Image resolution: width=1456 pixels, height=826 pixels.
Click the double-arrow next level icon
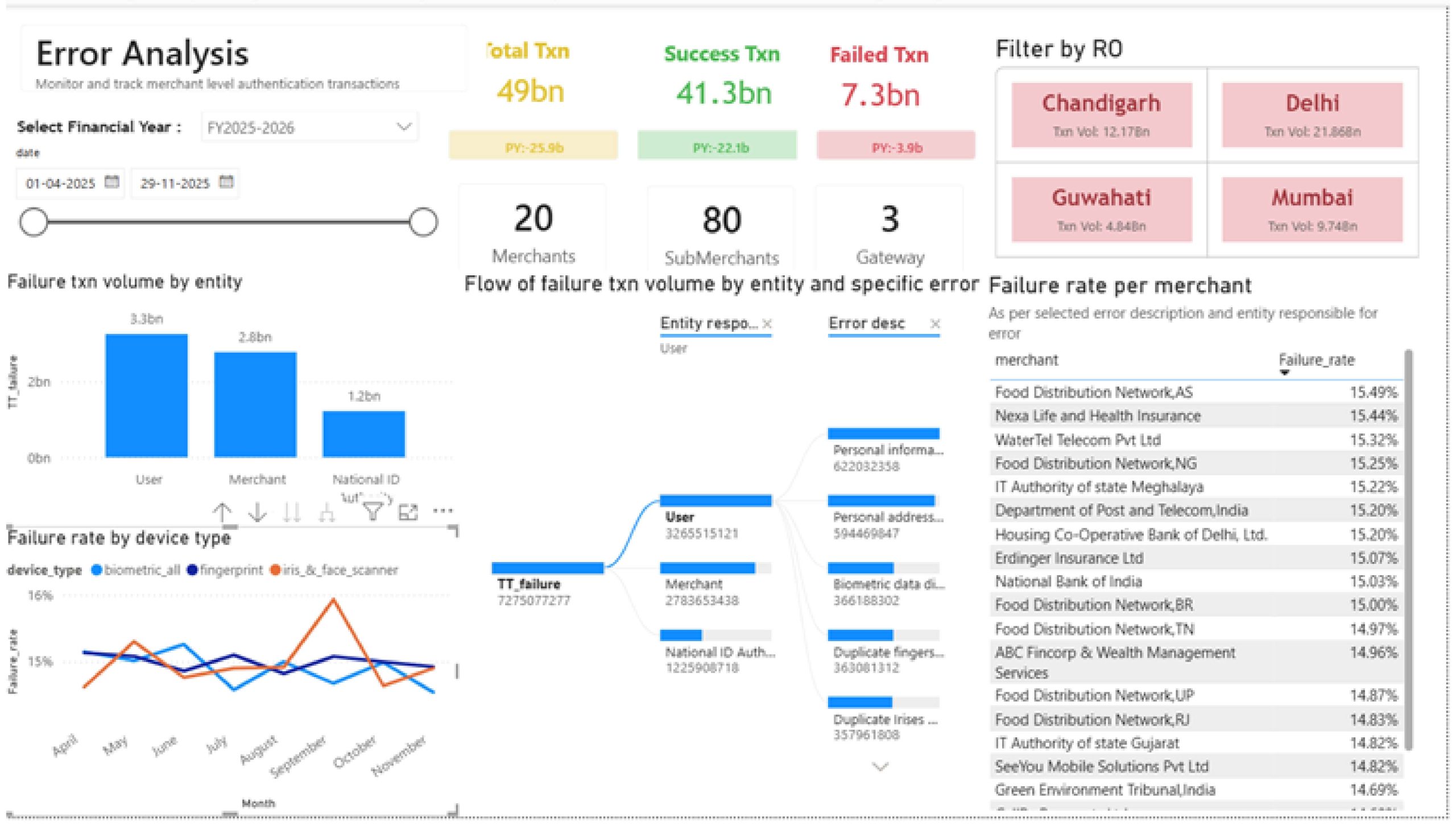pyautogui.click(x=292, y=513)
